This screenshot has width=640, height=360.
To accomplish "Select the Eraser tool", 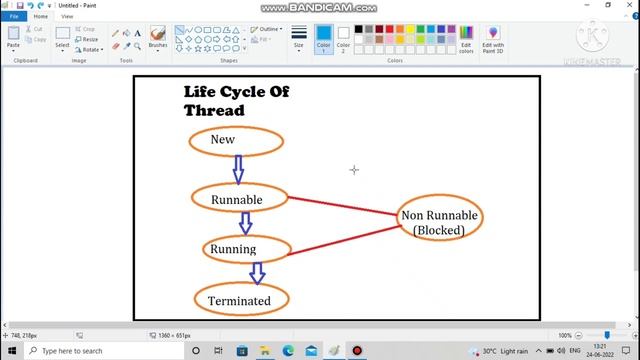I will pos(116,46).
